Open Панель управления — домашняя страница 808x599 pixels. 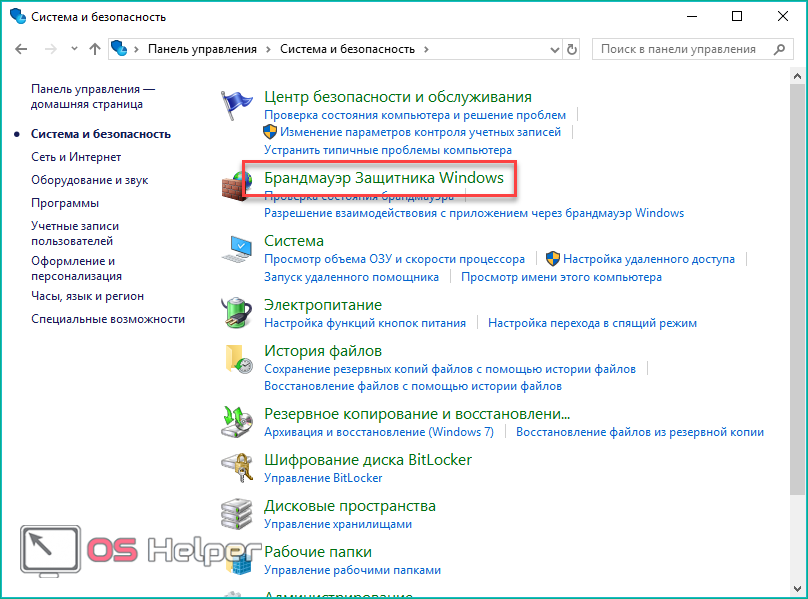[93, 96]
